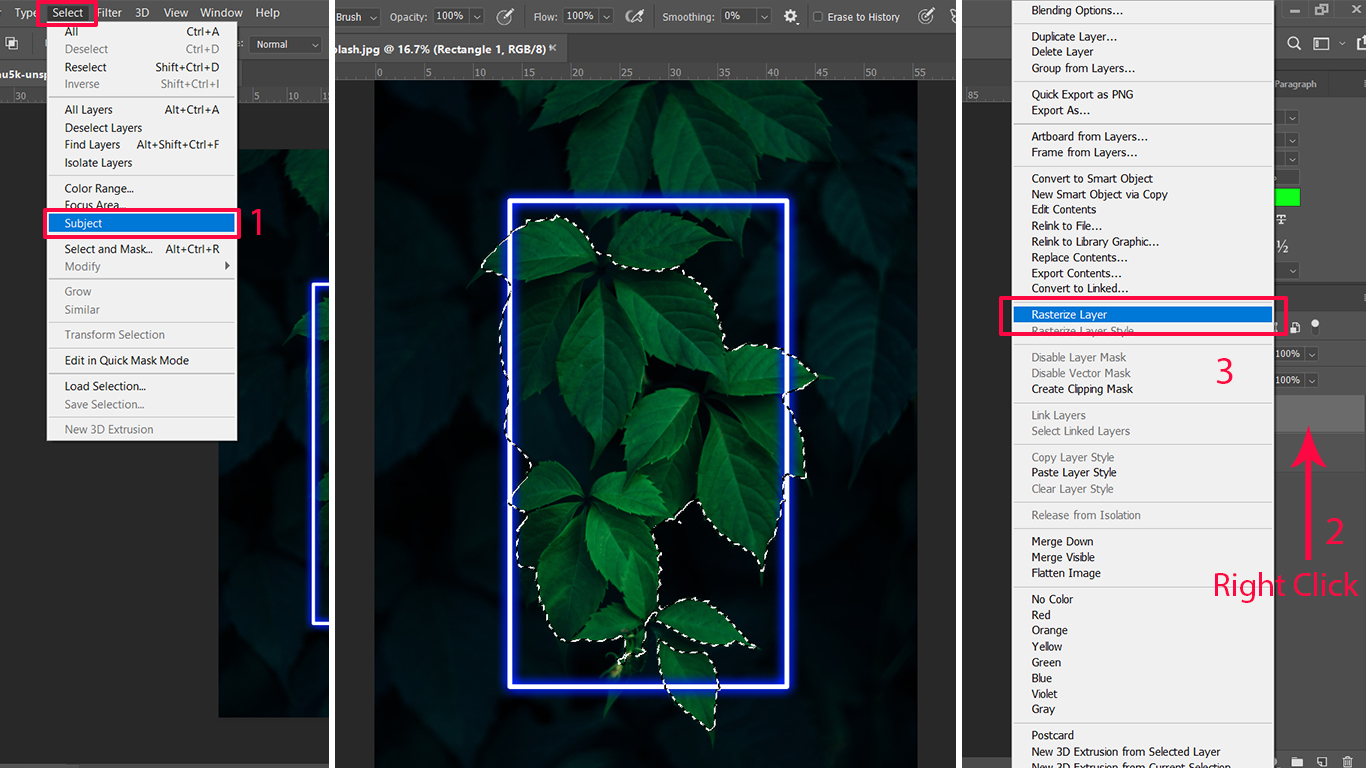Open the blend mode Normal dropdown
1366x768 pixels.
pos(283,45)
